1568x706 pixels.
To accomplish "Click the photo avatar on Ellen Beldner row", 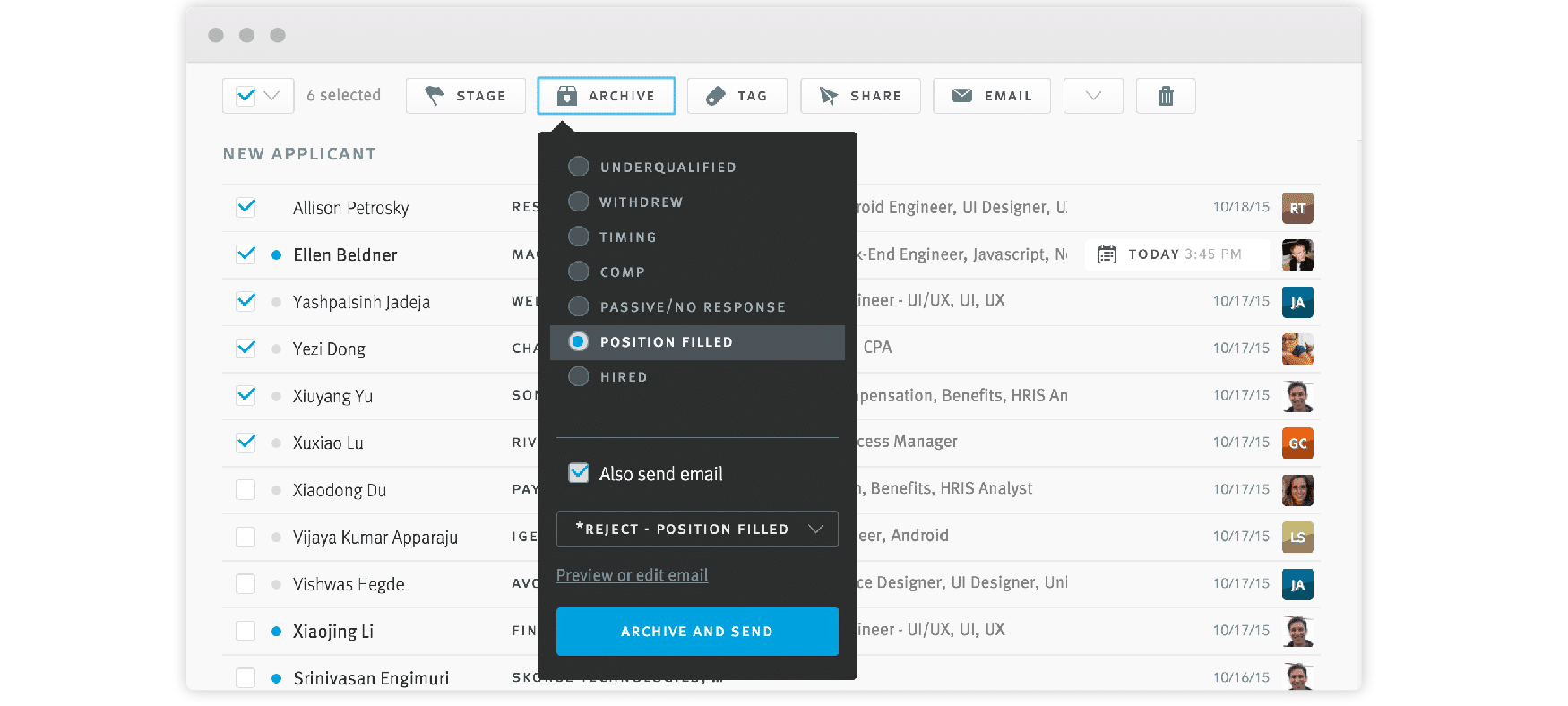I will tap(1297, 255).
